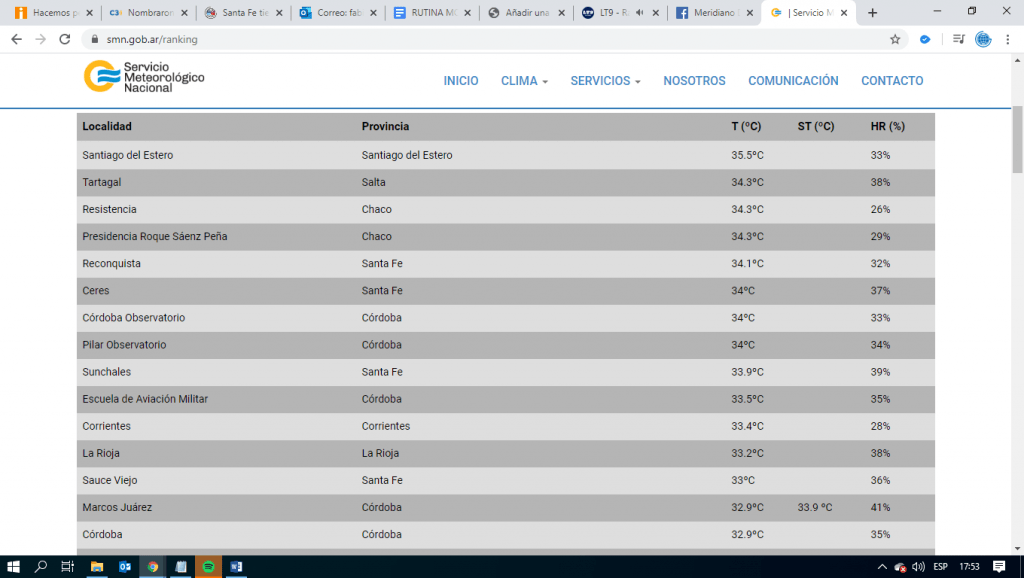Viewport: 1024px width, 578px height.
Task: Open the media control icon in Chrome toolbar
Action: [958, 39]
